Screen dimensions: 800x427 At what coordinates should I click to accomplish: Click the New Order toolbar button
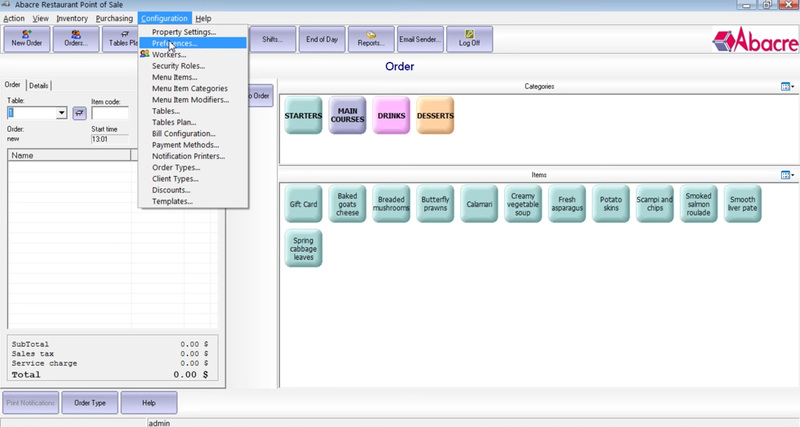27,39
